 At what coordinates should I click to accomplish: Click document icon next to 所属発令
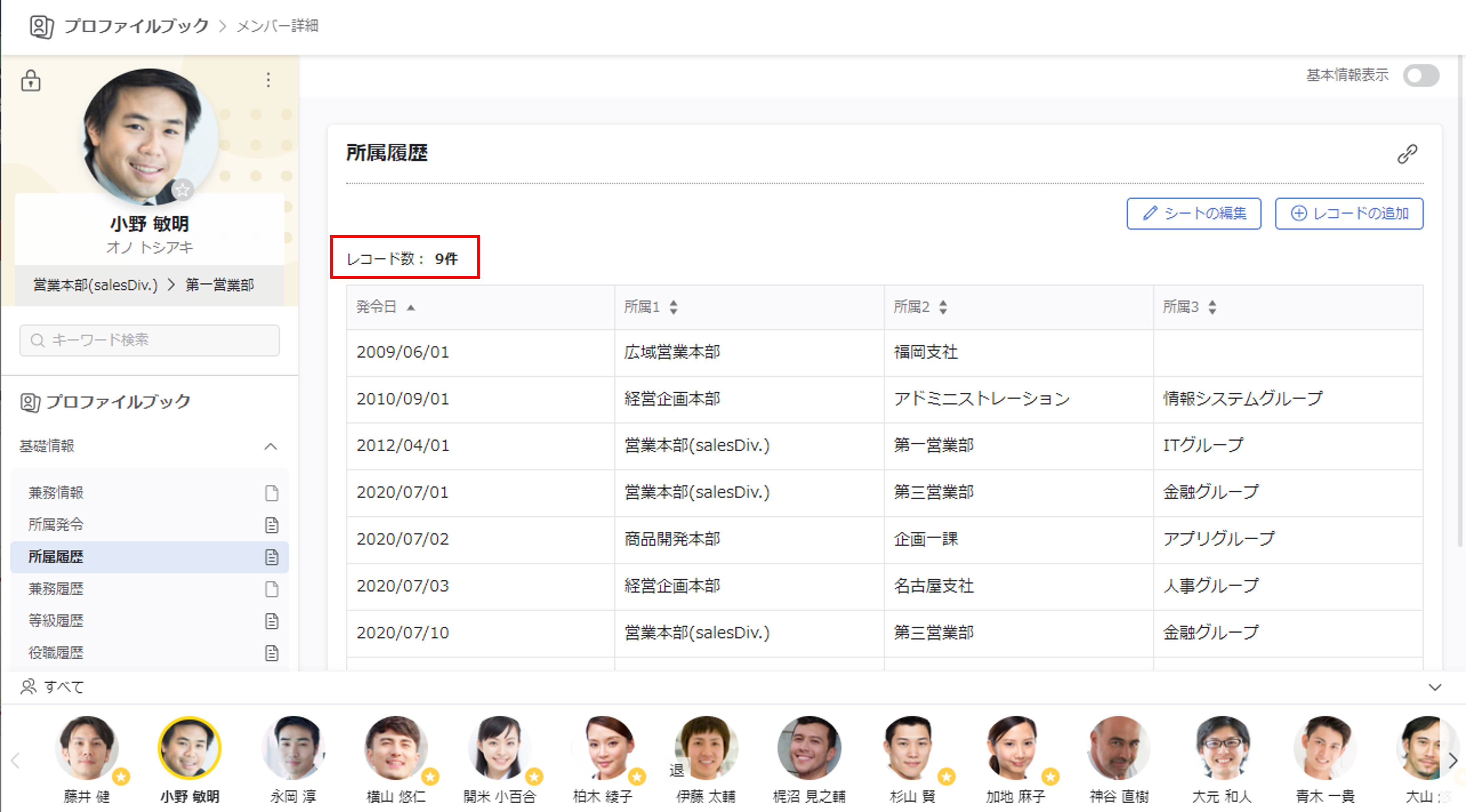point(272,525)
